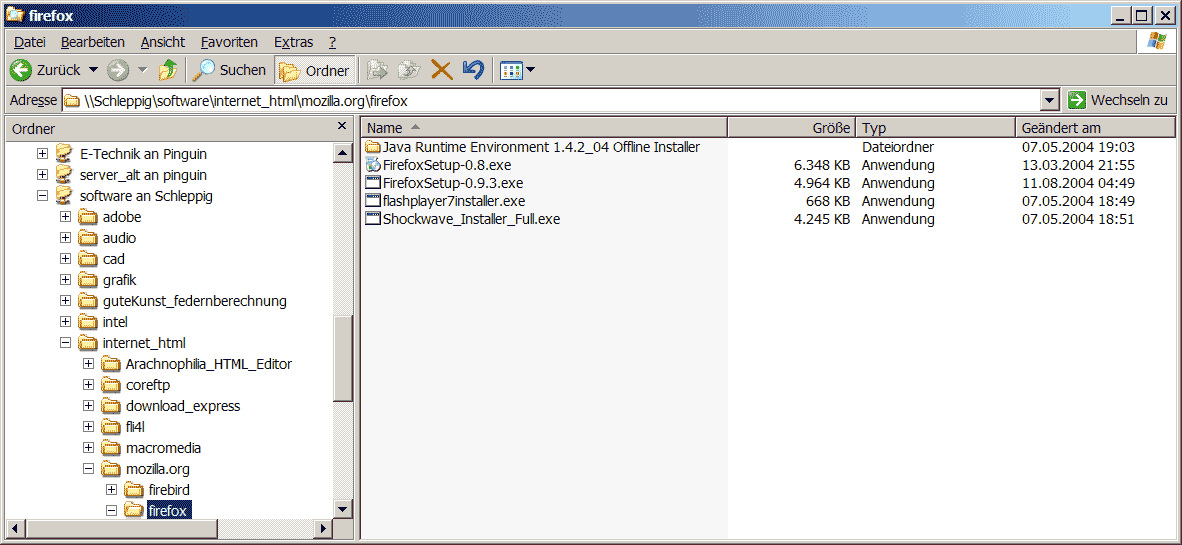Select server_alt an pinguin network drive icon

(x=65, y=175)
